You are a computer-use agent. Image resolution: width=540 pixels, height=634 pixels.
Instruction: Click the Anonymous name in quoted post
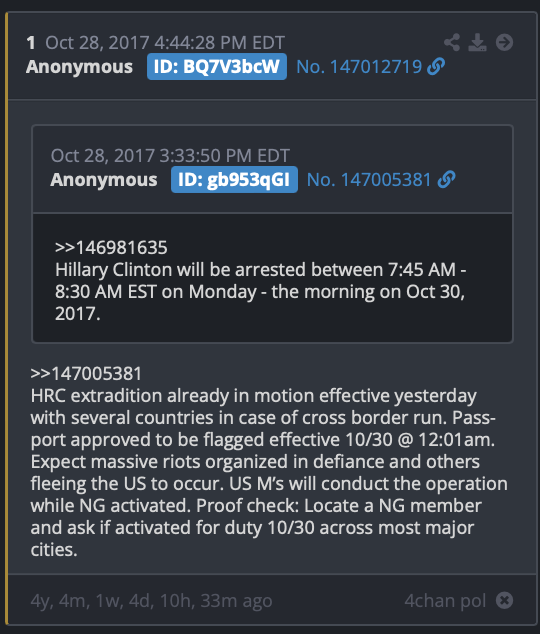tap(104, 180)
